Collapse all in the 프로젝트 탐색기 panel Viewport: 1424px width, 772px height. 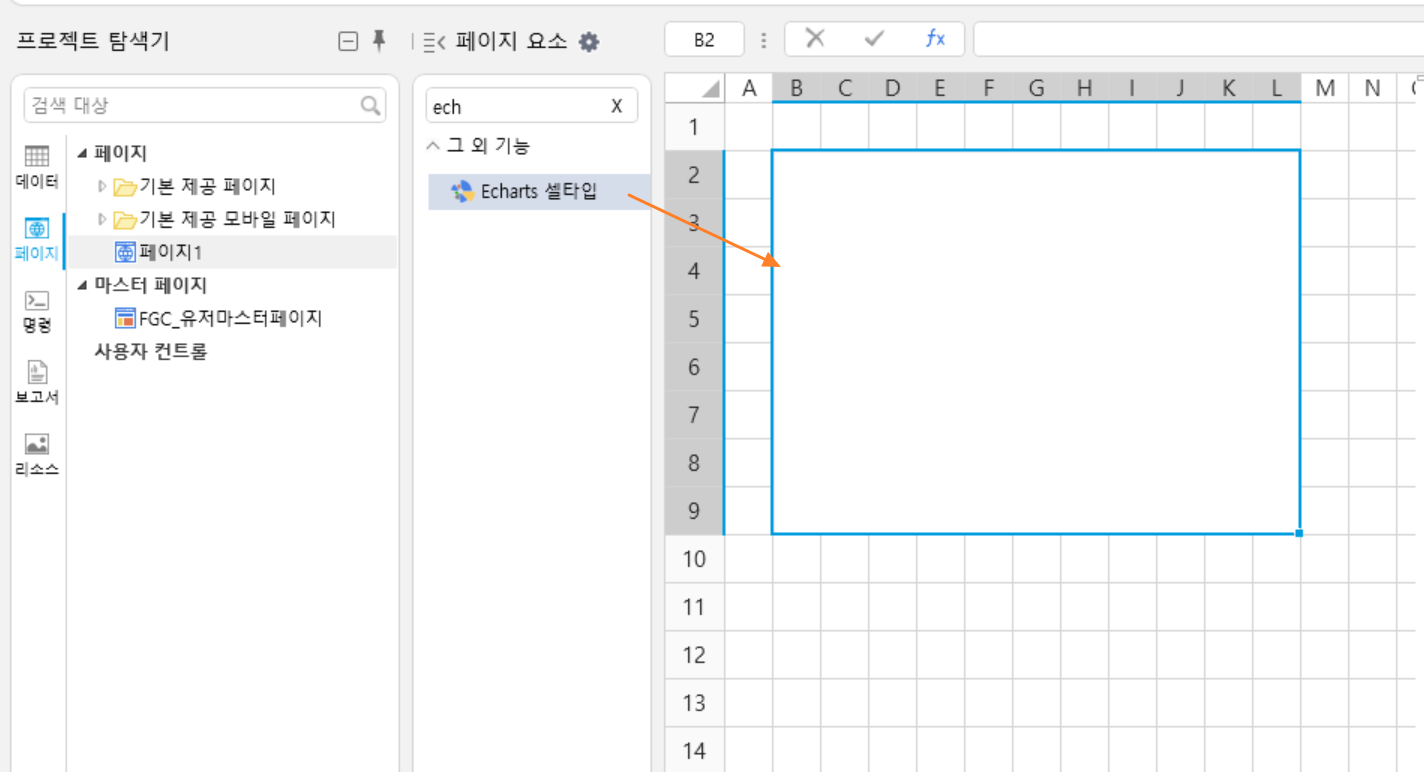click(348, 41)
